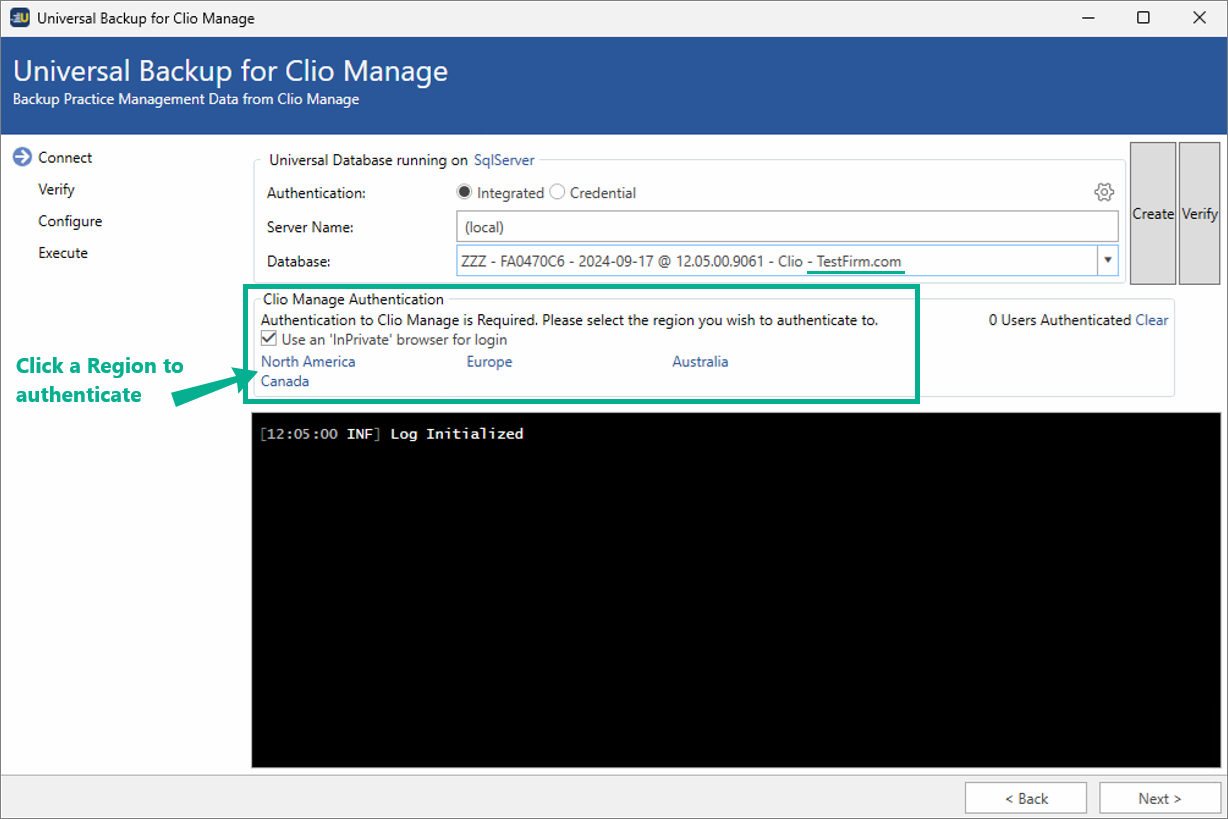Click the Database label
The width and height of the screenshot is (1228, 819).
(299, 261)
